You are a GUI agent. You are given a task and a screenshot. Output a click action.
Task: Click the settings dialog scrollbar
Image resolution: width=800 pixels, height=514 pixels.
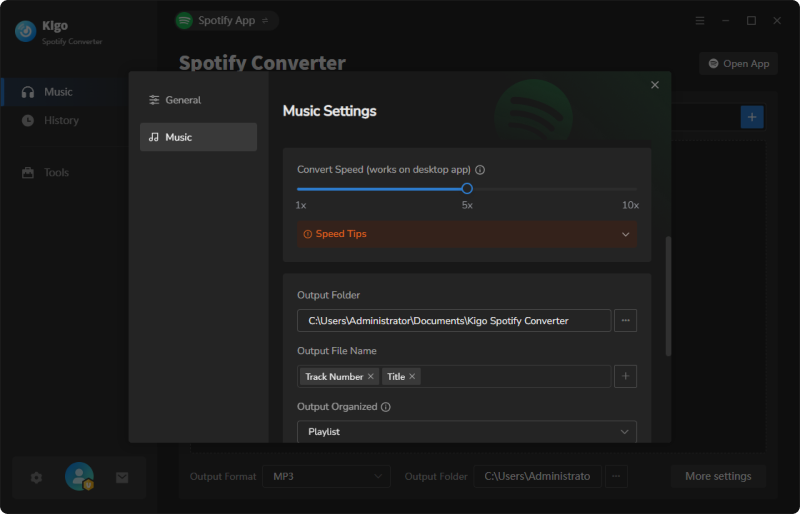pyautogui.click(x=668, y=296)
